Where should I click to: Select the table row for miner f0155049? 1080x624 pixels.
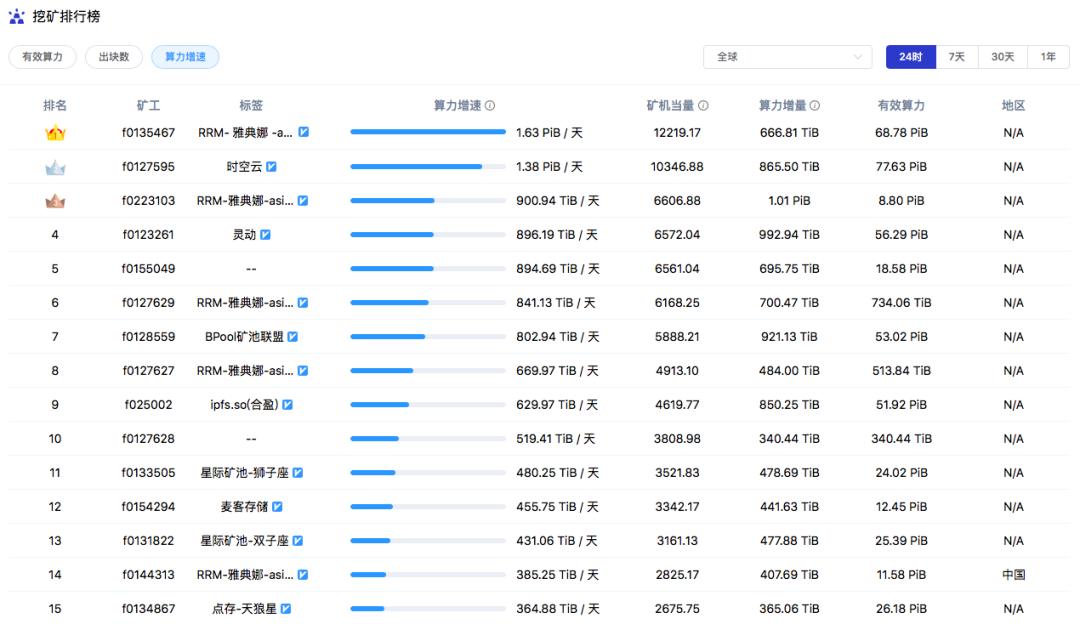tap(540, 268)
